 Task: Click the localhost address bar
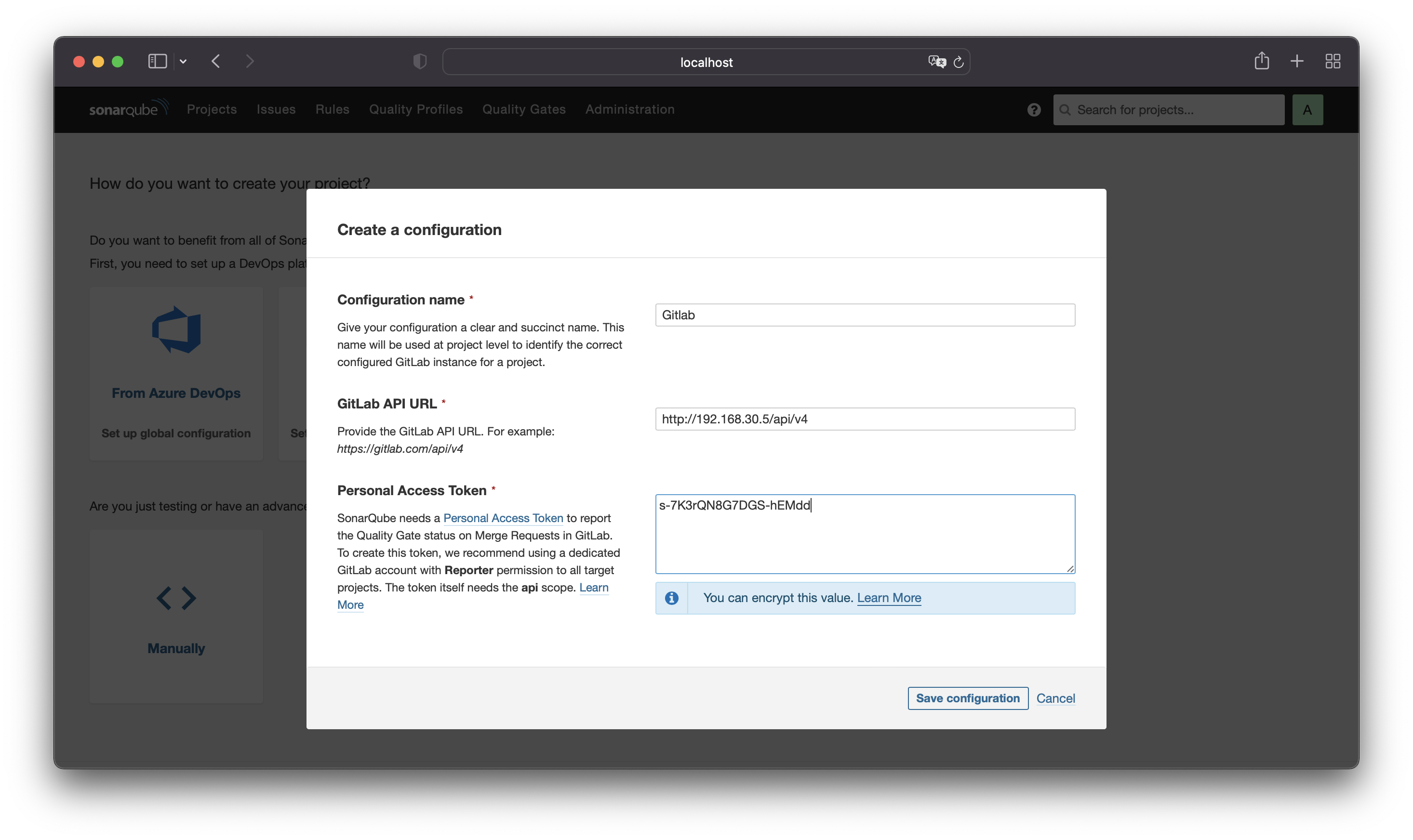click(x=706, y=62)
